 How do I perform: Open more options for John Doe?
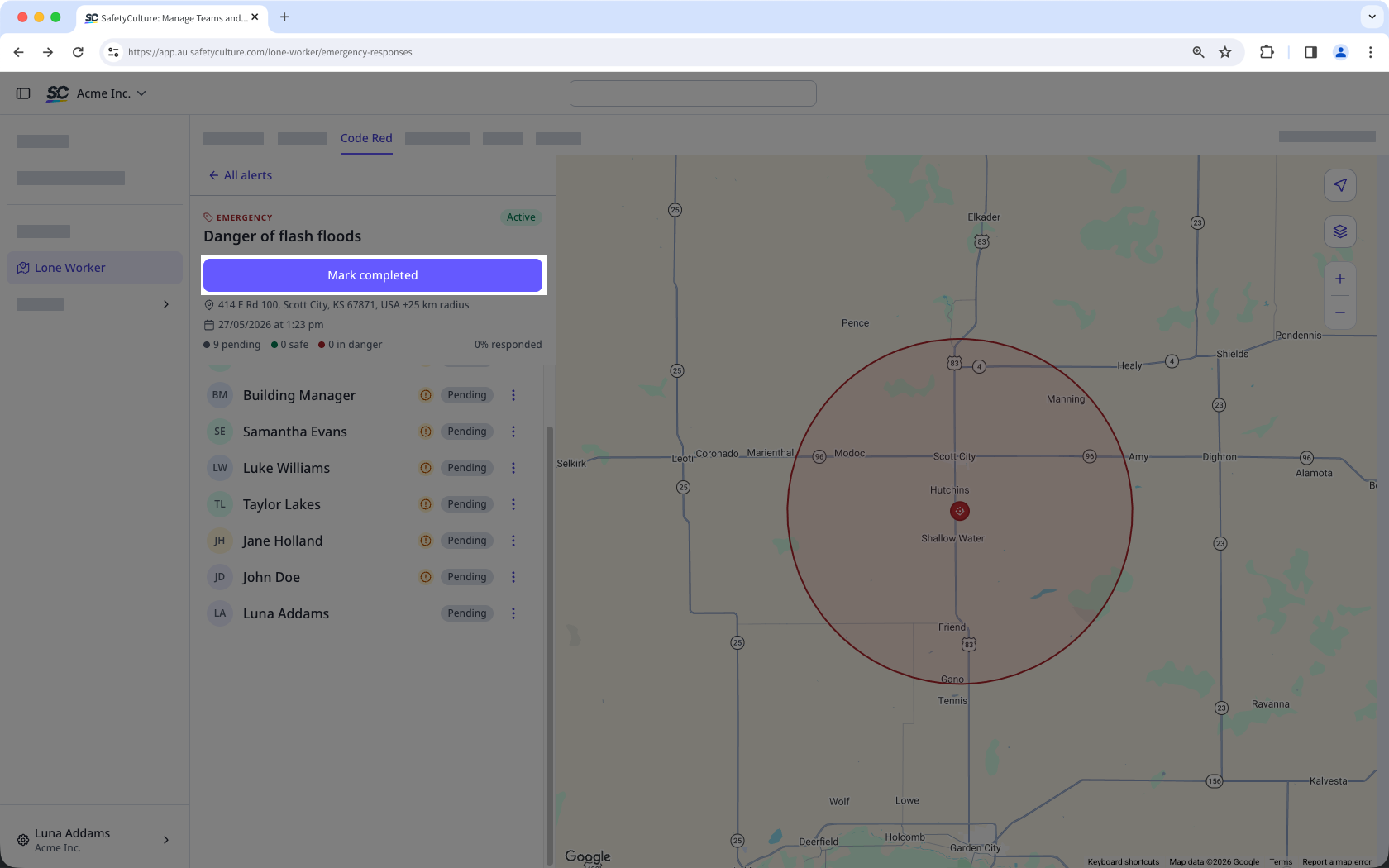pyautogui.click(x=513, y=577)
